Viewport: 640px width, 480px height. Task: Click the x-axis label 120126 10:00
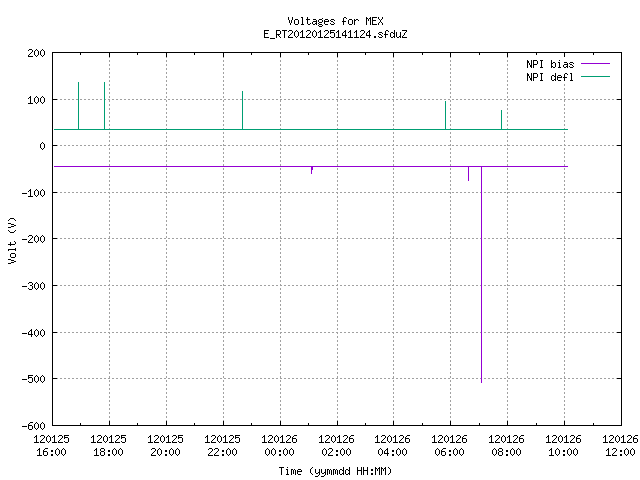[564, 446]
